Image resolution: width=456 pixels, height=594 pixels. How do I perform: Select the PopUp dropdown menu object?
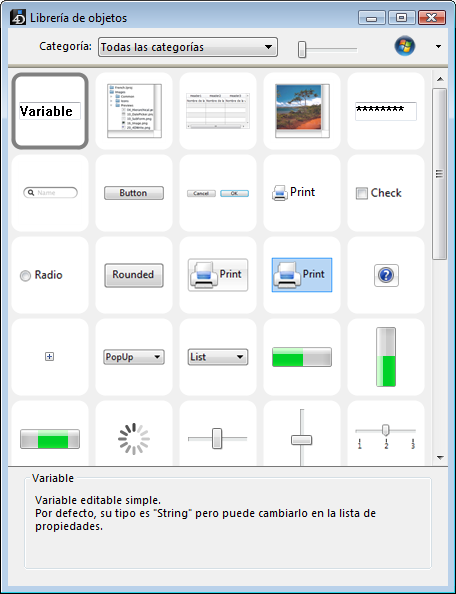click(x=134, y=357)
